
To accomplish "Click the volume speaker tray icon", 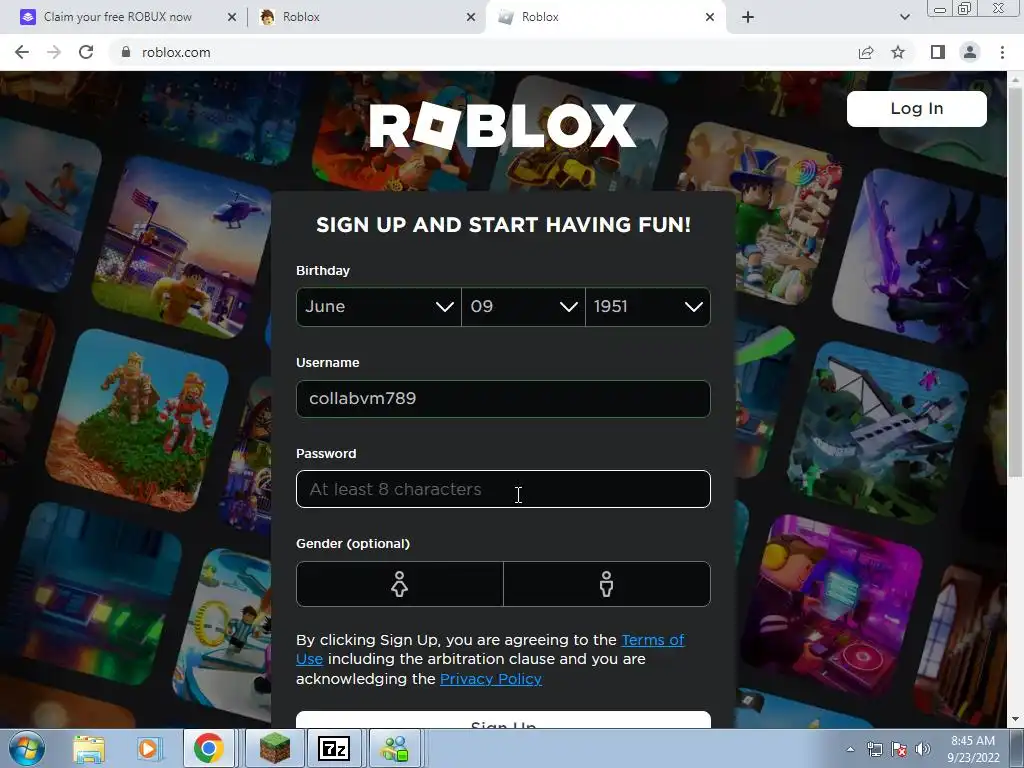I will [x=923, y=749].
